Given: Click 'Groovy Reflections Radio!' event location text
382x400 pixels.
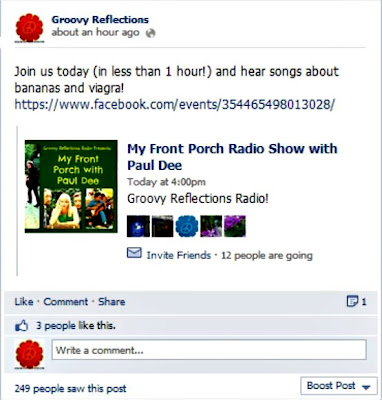Looking at the screenshot, I should coord(198,199).
